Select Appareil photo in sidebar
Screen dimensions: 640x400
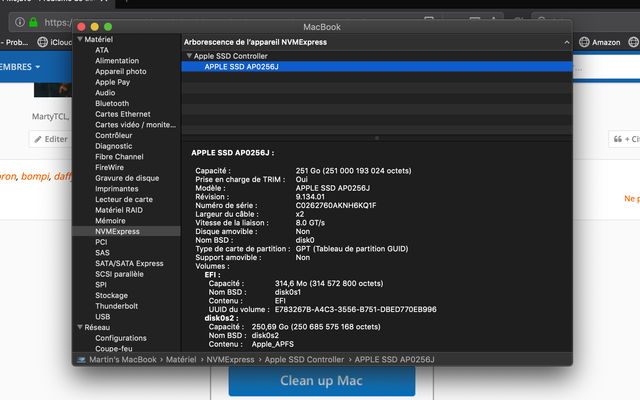click(x=121, y=71)
